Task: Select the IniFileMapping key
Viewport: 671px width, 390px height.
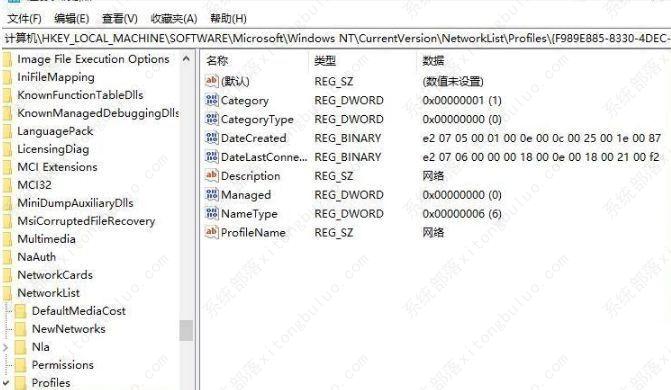Action: (x=56, y=77)
